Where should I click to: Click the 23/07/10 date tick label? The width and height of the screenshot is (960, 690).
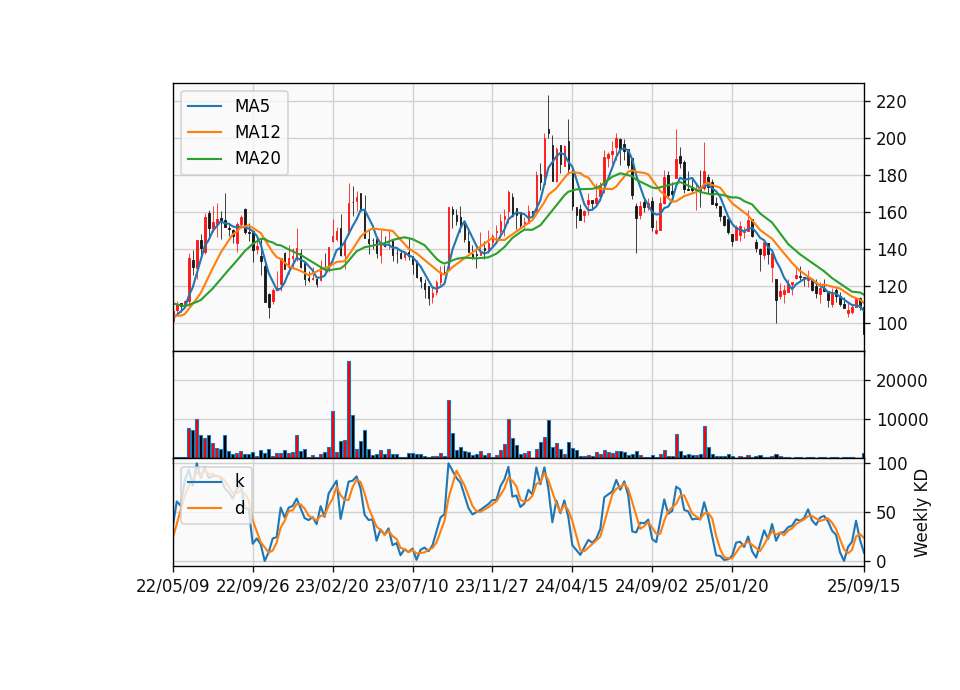pyautogui.click(x=412, y=586)
